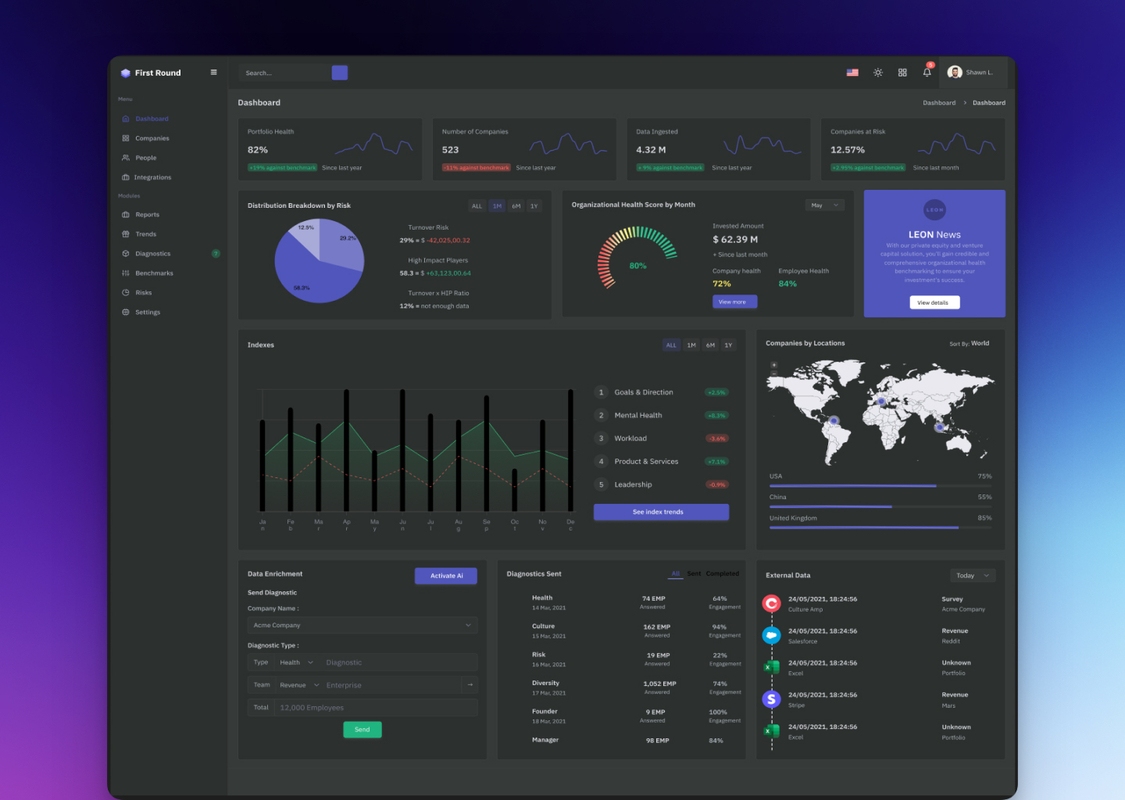Select 1M range in Distribution Breakdown
The width and height of the screenshot is (1125, 800).
[x=497, y=206]
